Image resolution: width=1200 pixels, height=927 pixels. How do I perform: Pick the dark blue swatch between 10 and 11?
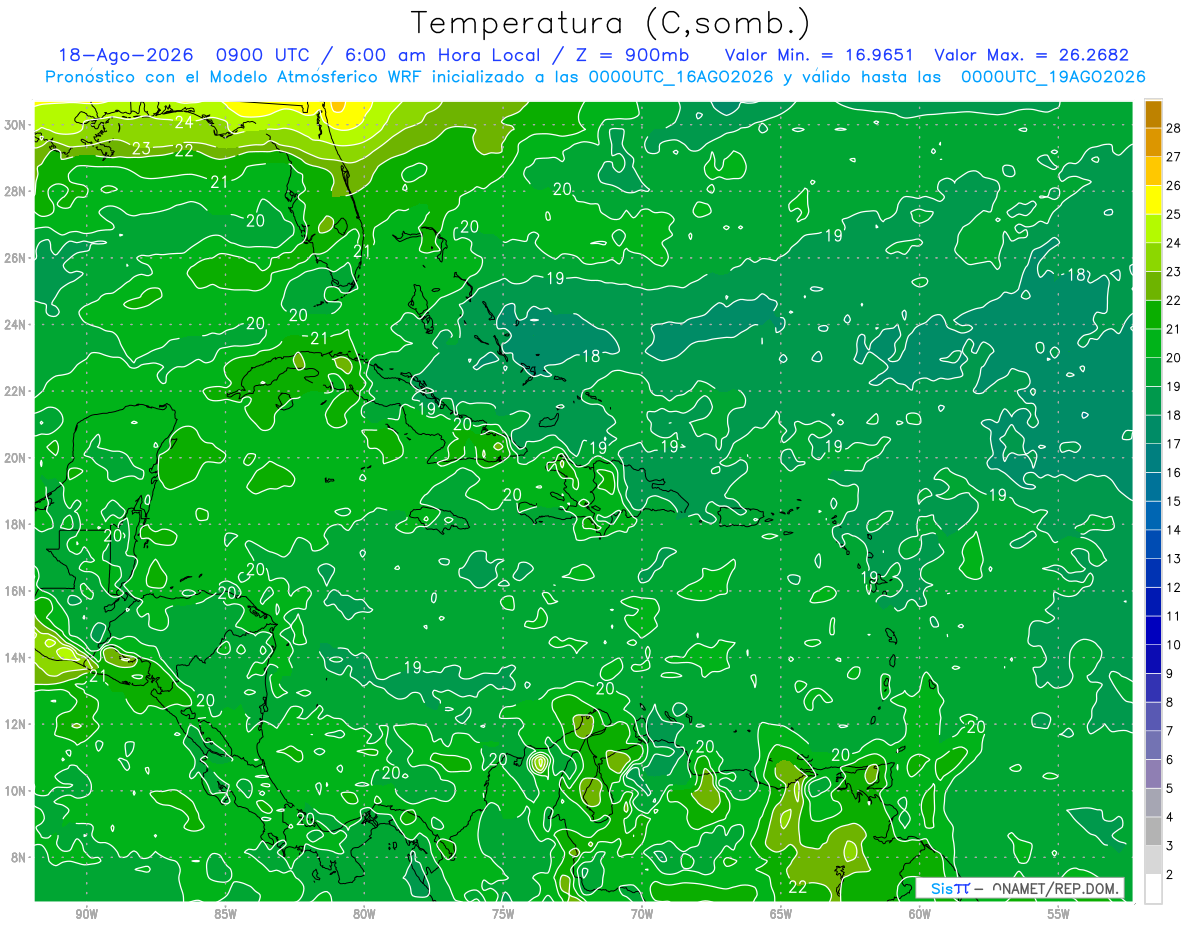click(x=1153, y=631)
